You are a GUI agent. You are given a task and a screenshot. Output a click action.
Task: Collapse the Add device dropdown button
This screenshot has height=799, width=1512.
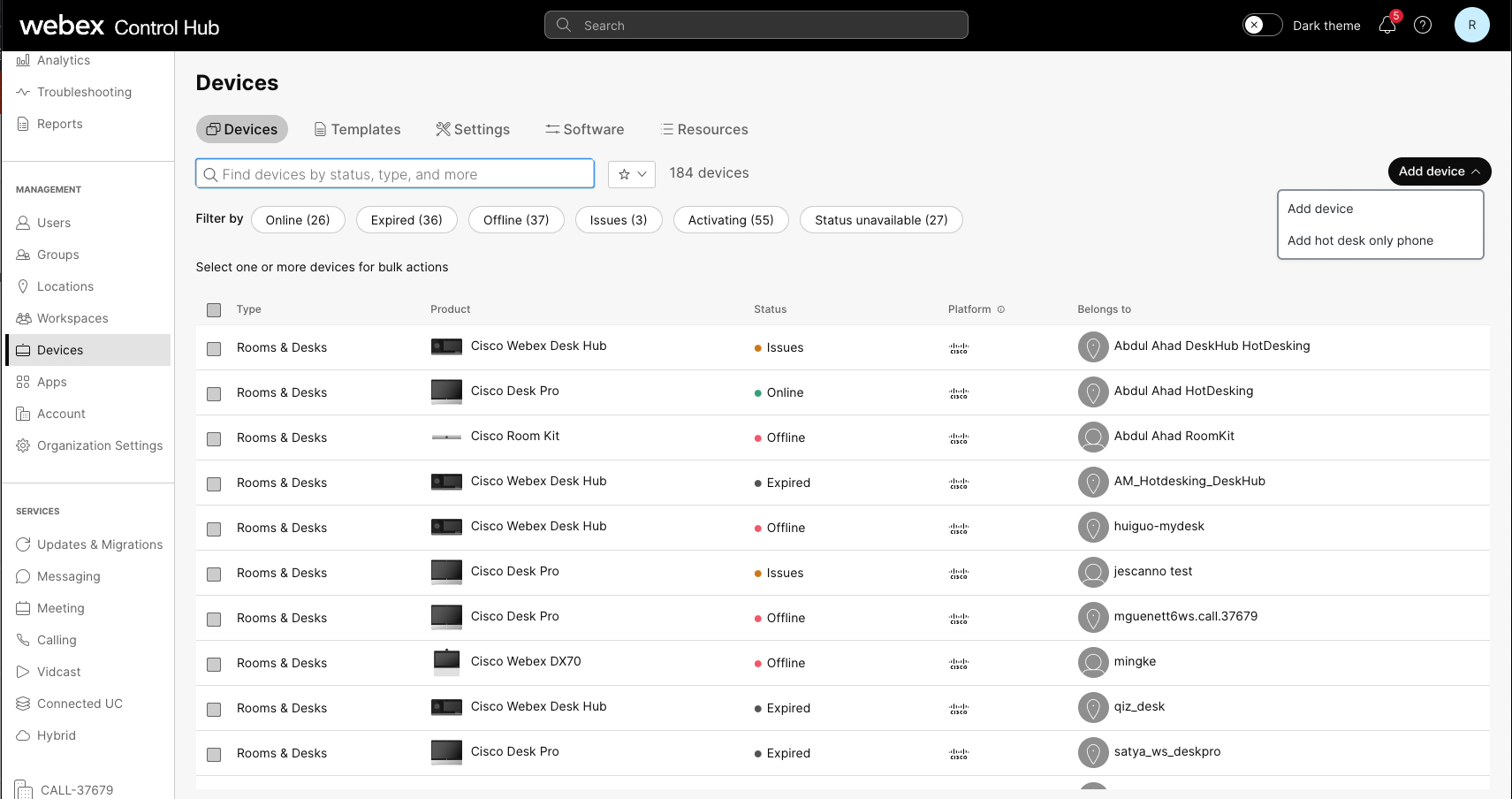pos(1440,171)
